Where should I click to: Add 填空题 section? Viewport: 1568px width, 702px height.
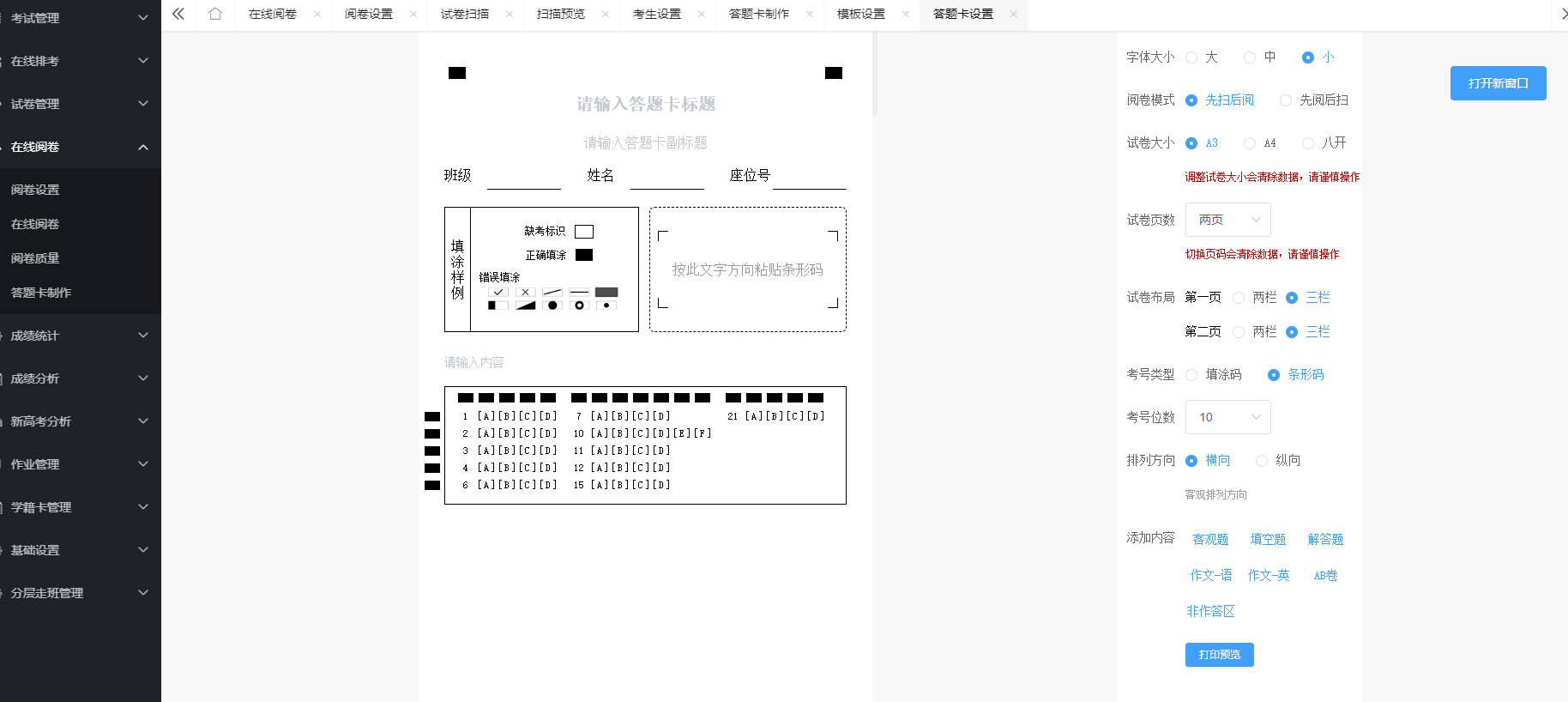pyautogui.click(x=1268, y=539)
